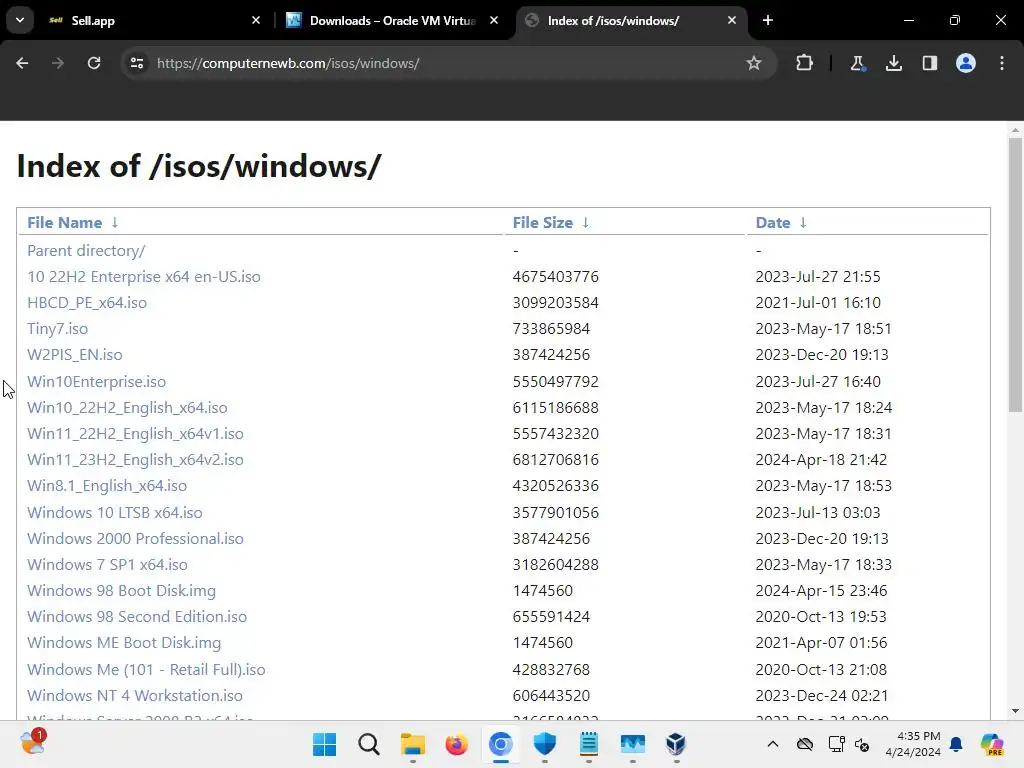Open the clock showing 4:35 PM

tap(913, 744)
